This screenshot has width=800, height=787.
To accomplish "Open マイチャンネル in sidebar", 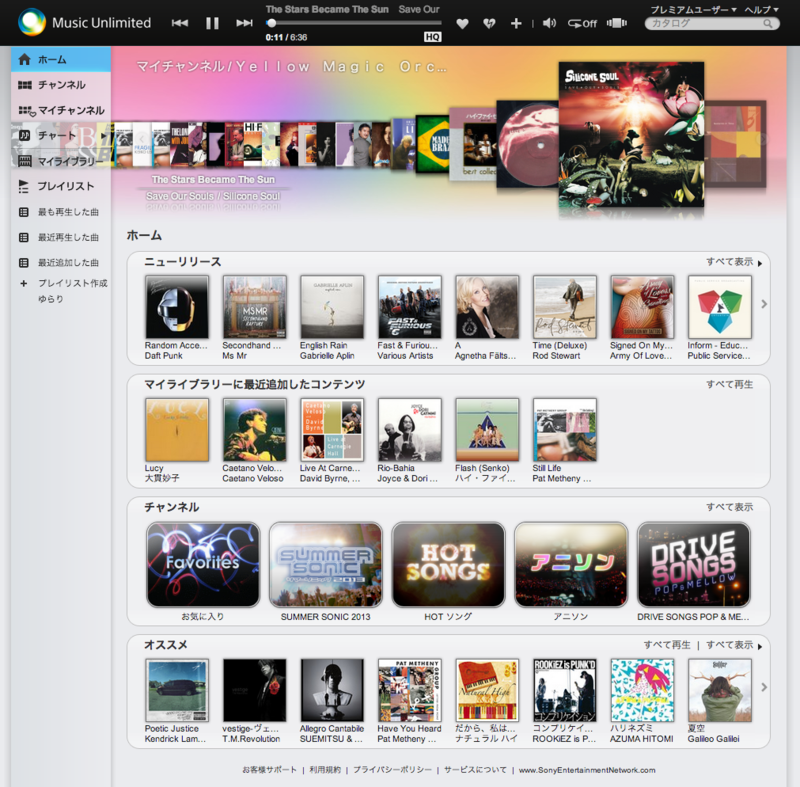I will pyautogui.click(x=61, y=110).
